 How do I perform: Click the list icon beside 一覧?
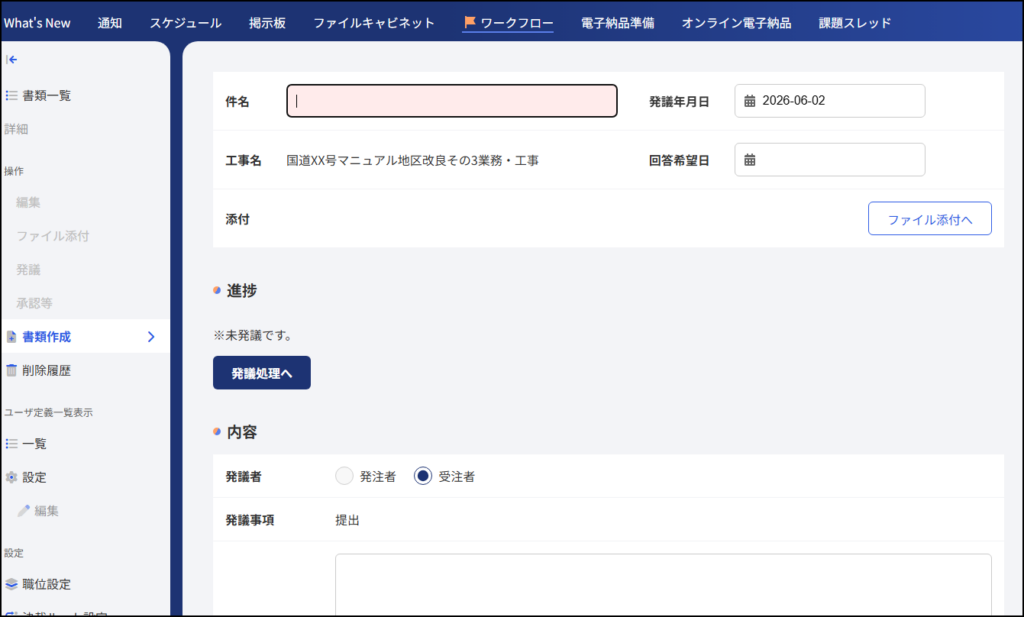point(11,444)
